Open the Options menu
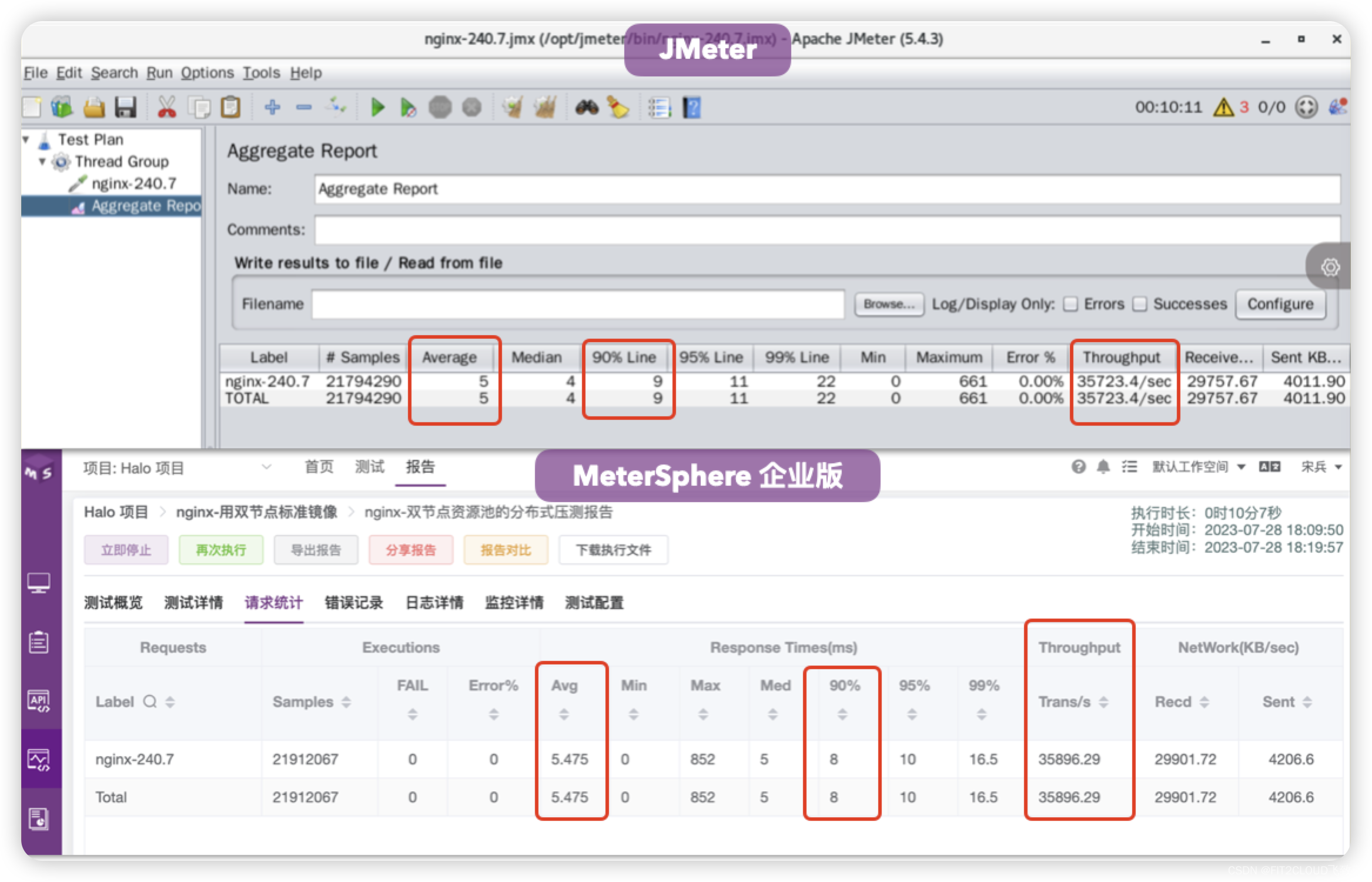The height and width of the screenshot is (882, 1372). (x=207, y=73)
